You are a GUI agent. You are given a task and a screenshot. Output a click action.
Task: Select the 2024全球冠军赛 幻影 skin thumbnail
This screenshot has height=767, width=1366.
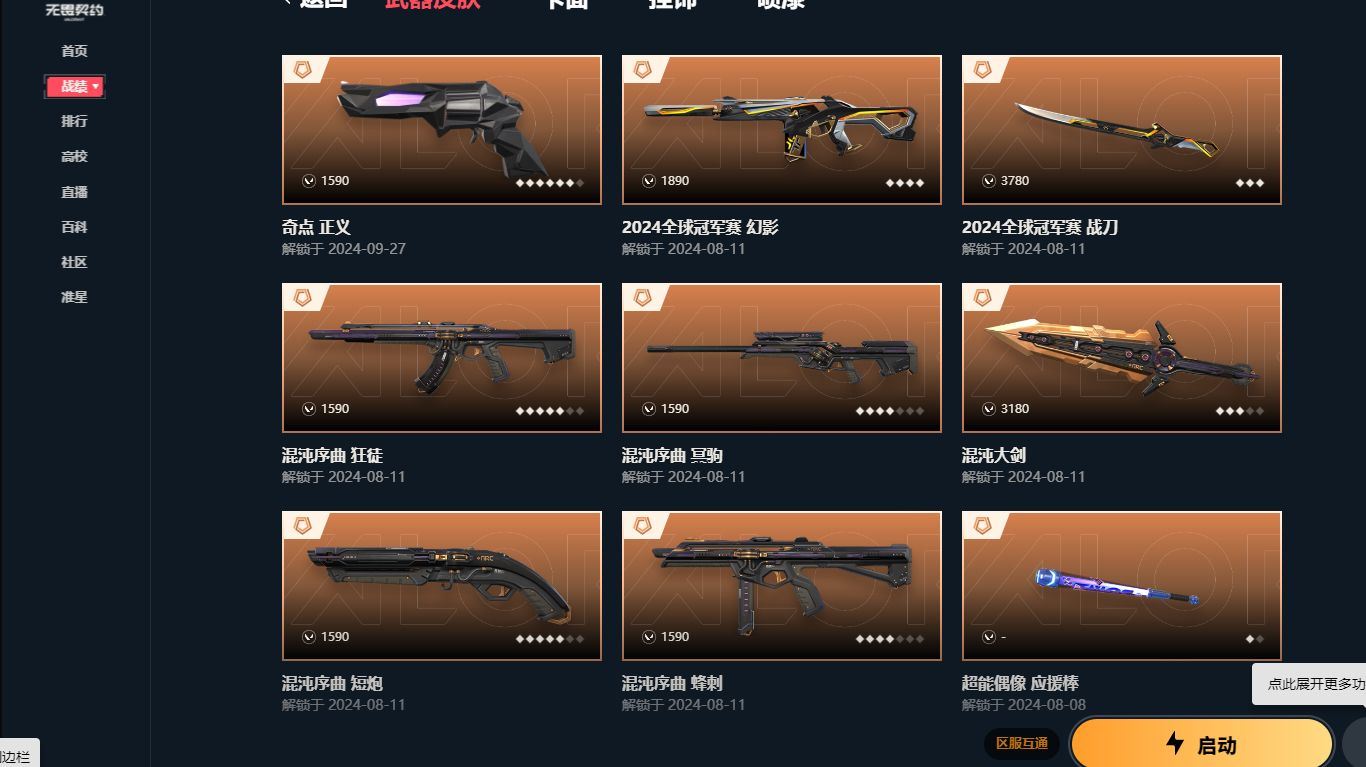pos(782,130)
